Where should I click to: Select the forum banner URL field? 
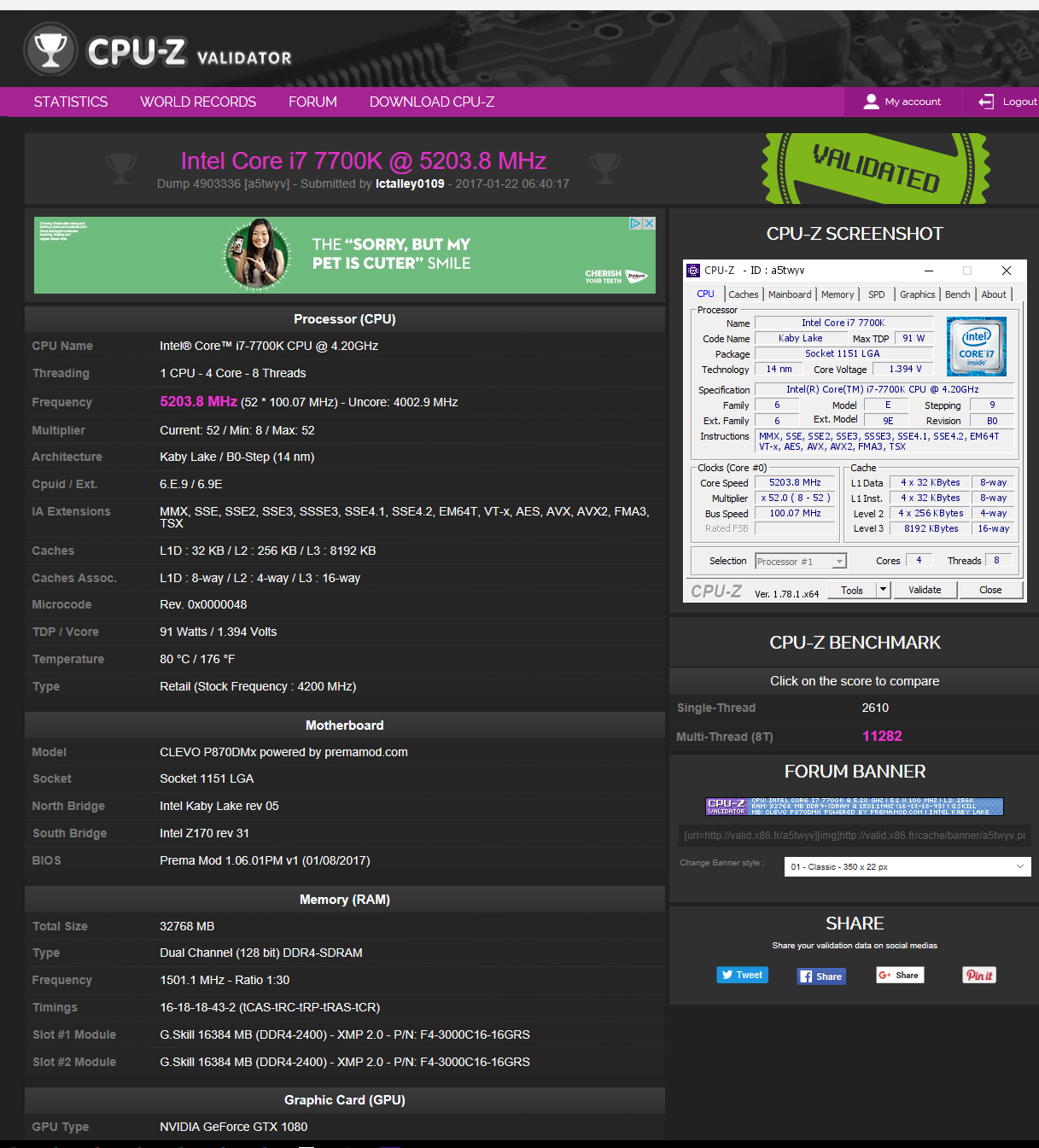click(854, 836)
